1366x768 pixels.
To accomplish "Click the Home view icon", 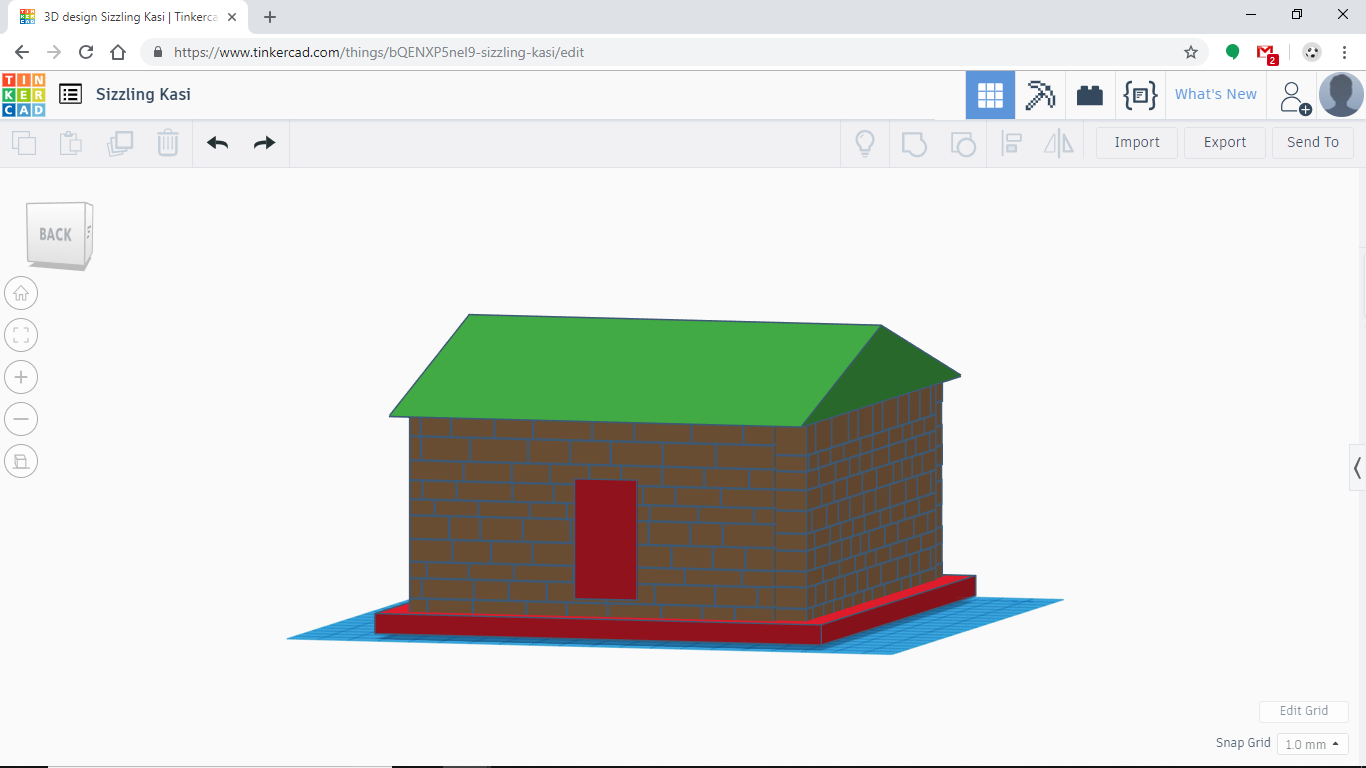I will pos(20,292).
